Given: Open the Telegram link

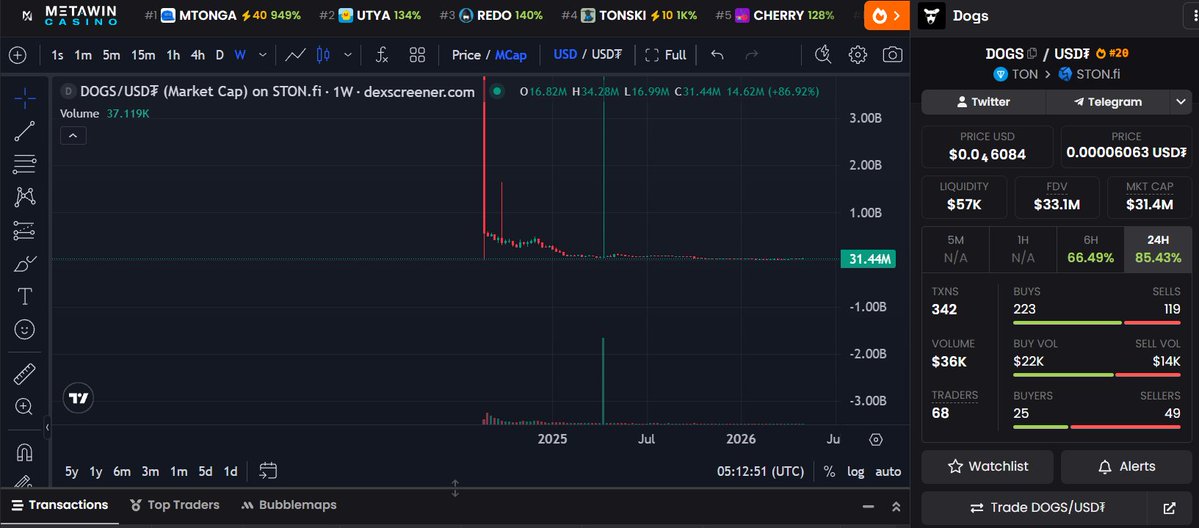Looking at the screenshot, I should [1107, 102].
